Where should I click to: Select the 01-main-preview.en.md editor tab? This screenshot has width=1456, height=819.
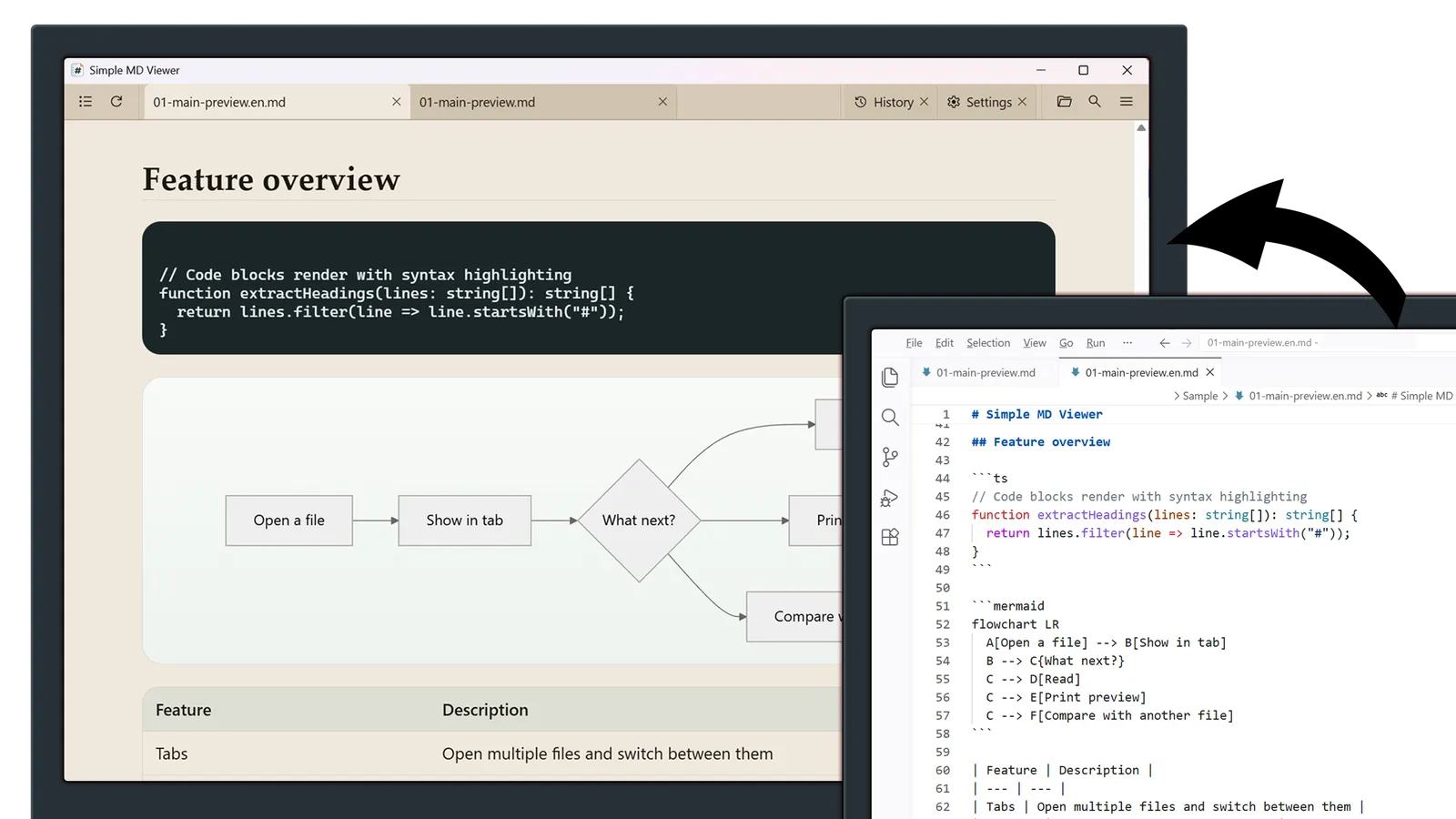coord(1141,372)
